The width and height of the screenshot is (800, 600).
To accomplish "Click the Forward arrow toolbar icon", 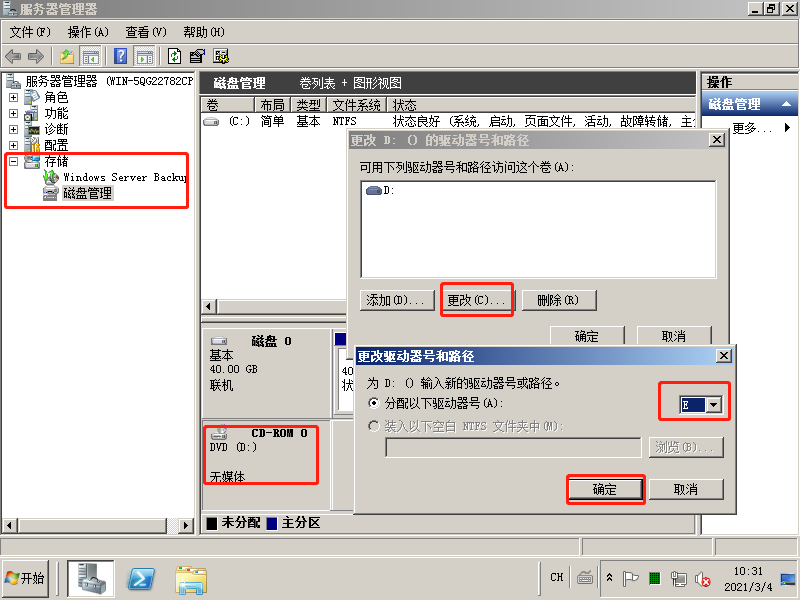I will (36, 56).
